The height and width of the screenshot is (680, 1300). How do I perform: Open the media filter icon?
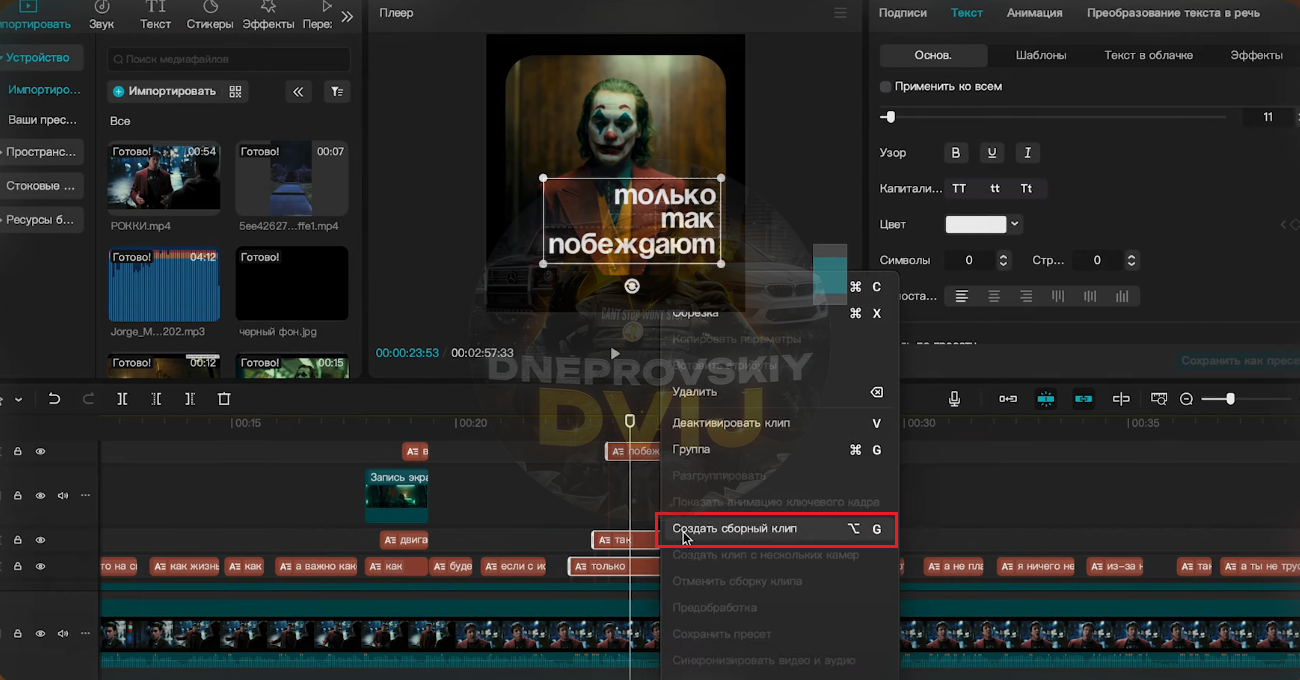(x=338, y=91)
